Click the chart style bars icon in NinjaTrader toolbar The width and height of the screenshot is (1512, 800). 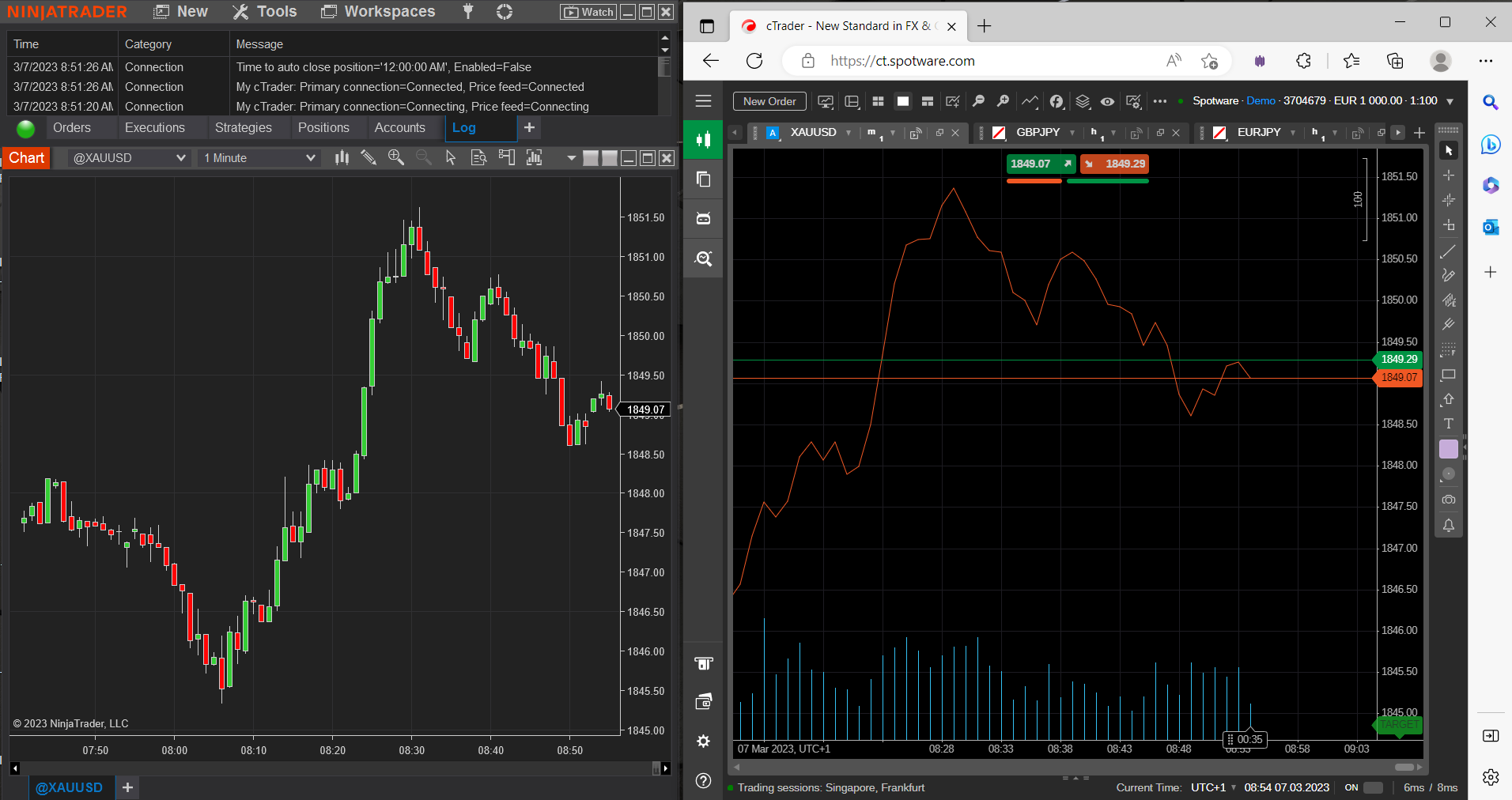point(342,157)
